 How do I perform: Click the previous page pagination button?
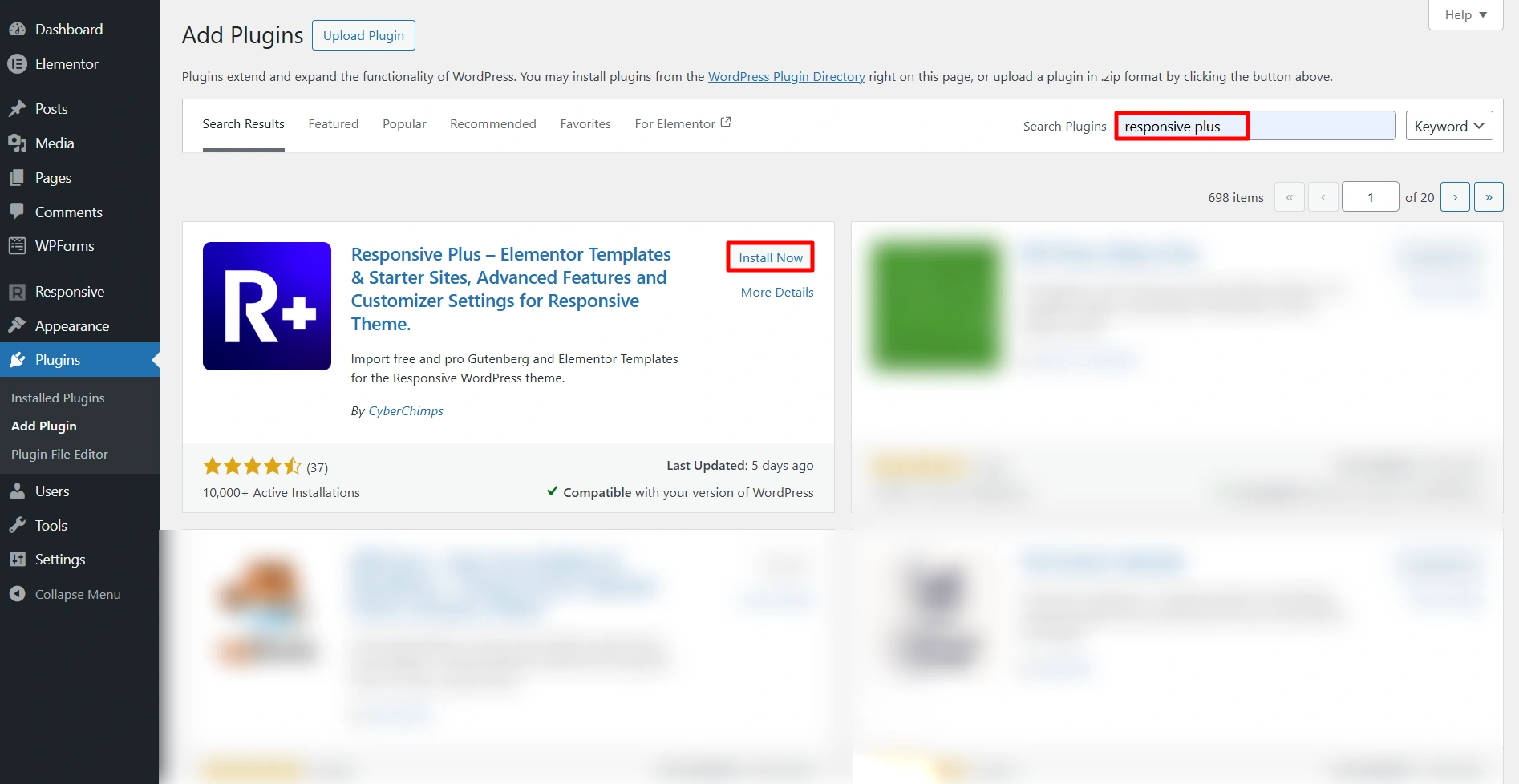tap(1323, 197)
